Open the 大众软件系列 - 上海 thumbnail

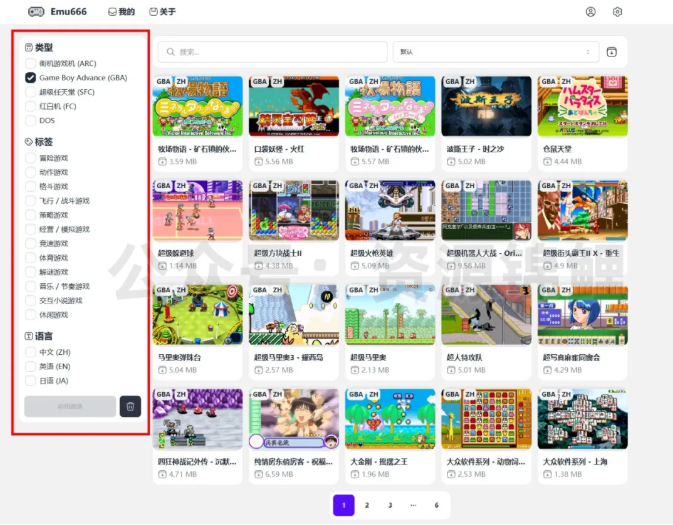click(582, 419)
